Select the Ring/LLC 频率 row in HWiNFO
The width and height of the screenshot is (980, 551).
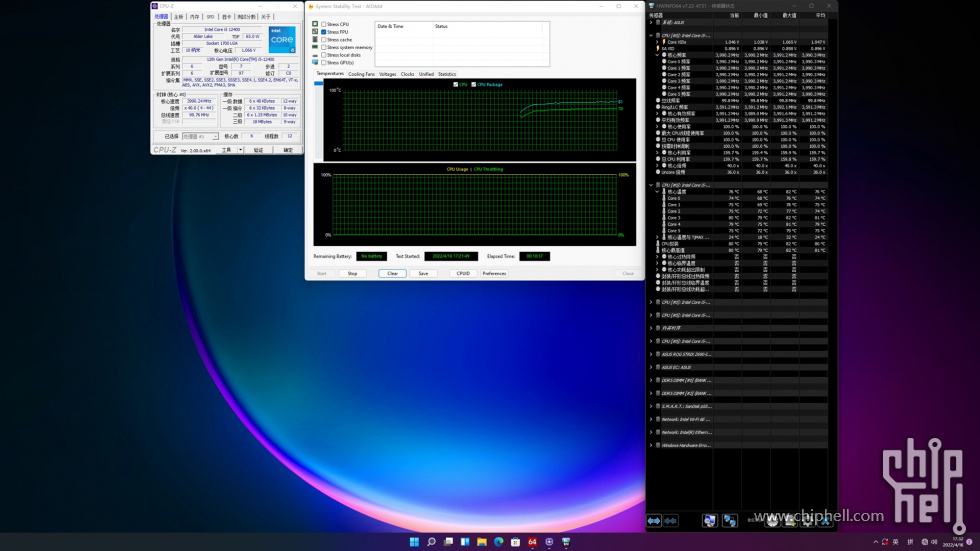(739, 107)
